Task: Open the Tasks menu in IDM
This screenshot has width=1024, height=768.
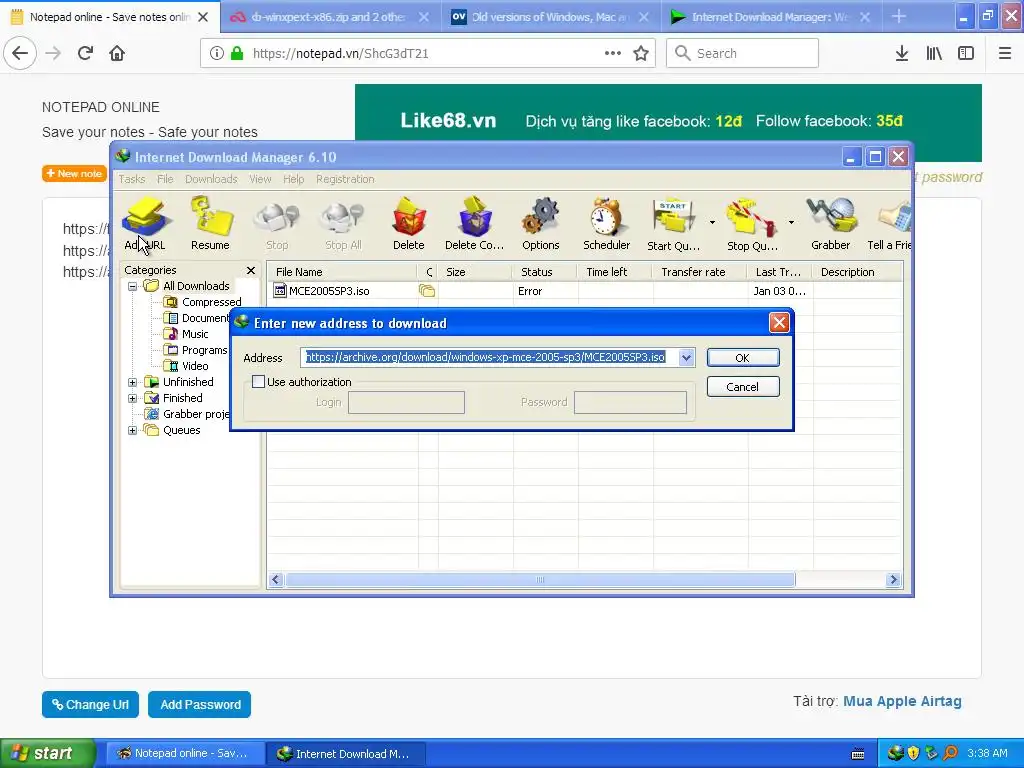Action: pos(132,179)
